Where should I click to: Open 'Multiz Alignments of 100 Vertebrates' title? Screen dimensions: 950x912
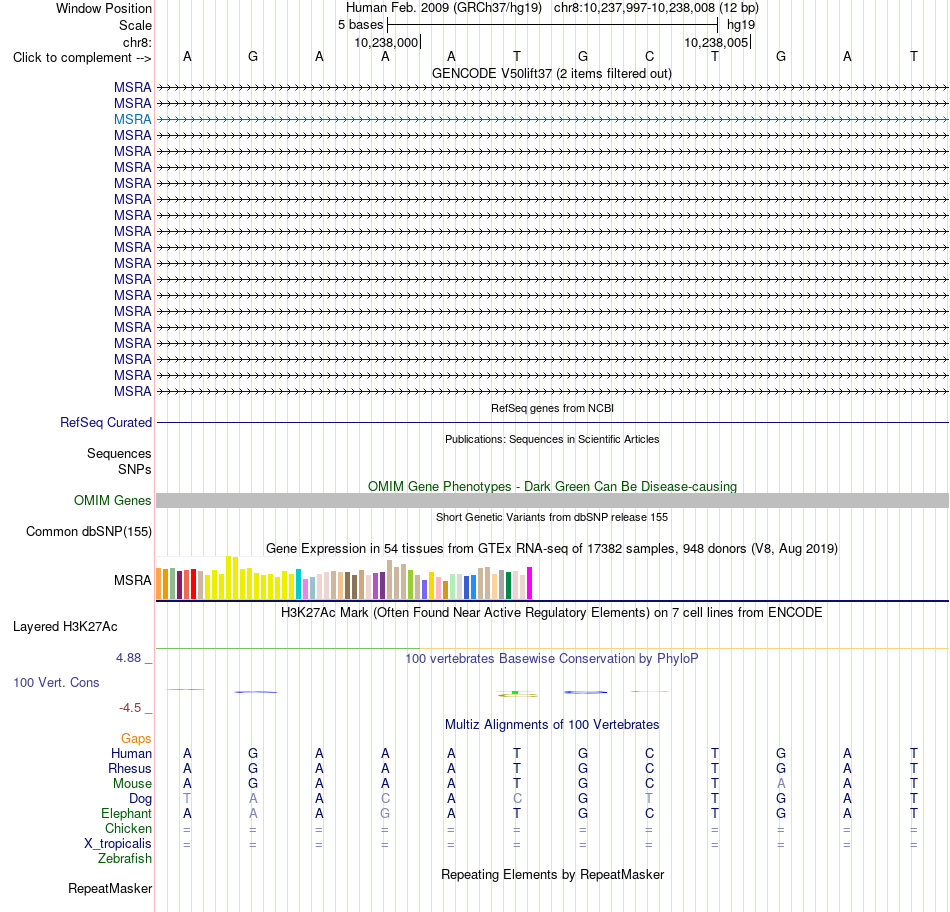point(552,725)
